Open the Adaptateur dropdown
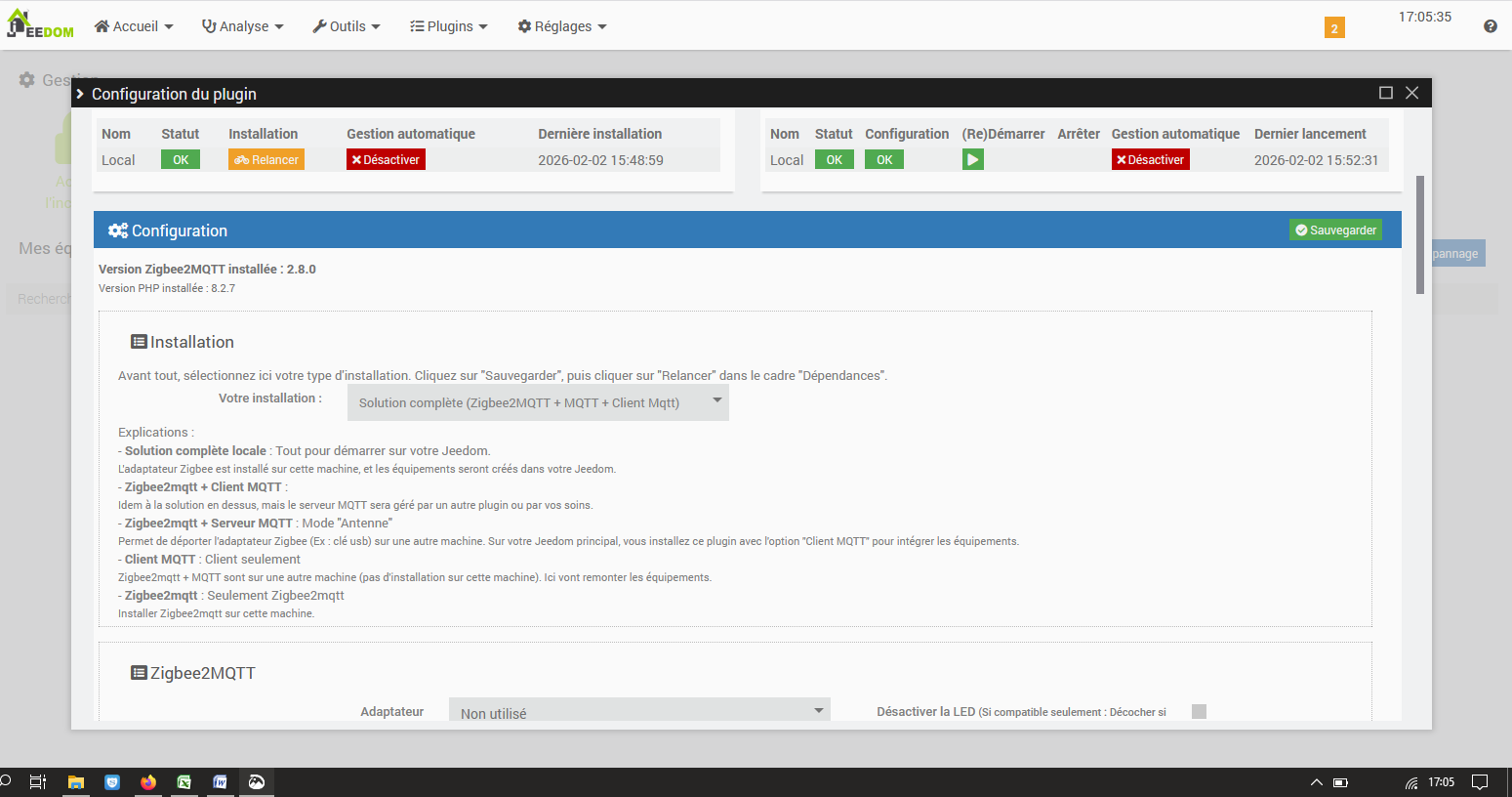The image size is (1512, 797). pyautogui.click(x=639, y=710)
